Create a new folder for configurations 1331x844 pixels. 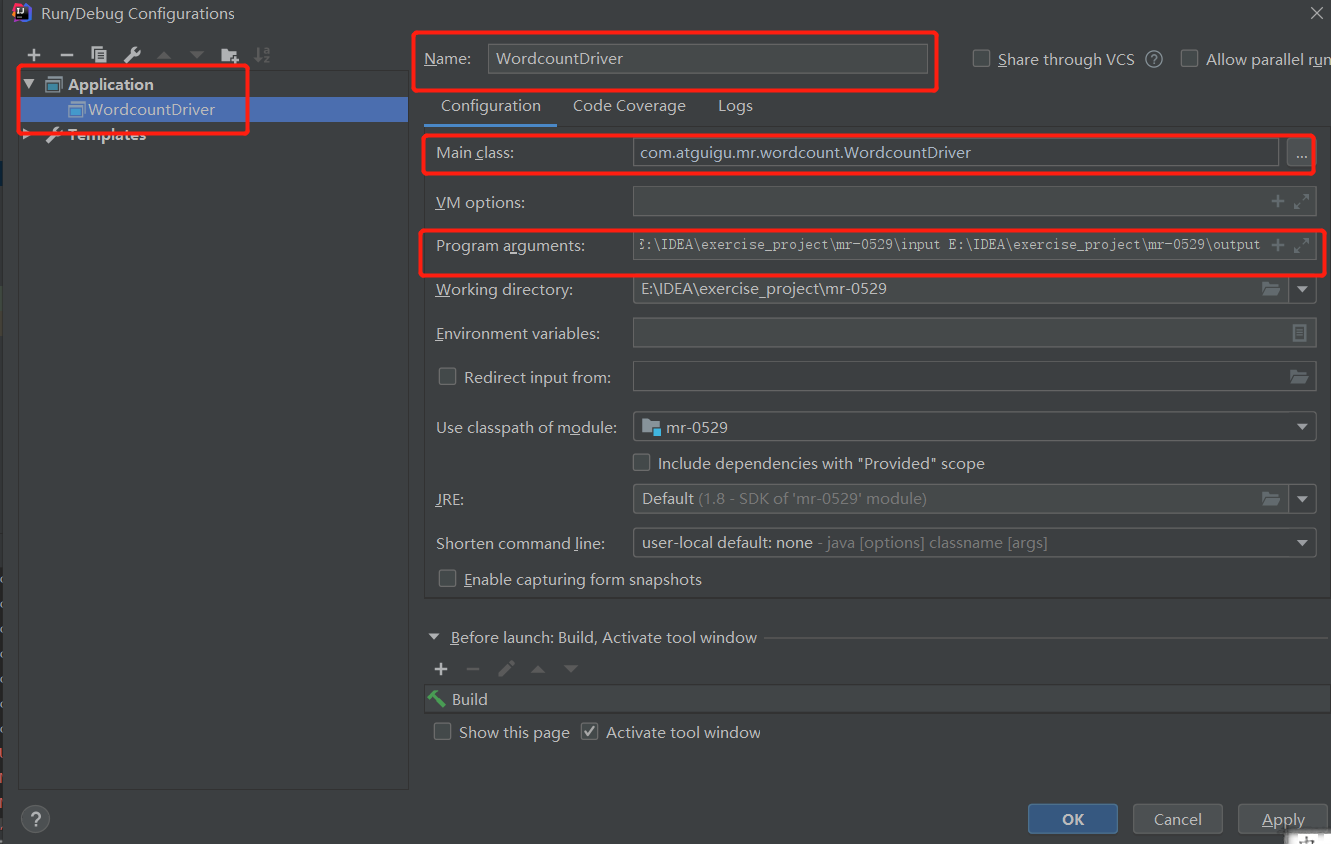click(229, 55)
